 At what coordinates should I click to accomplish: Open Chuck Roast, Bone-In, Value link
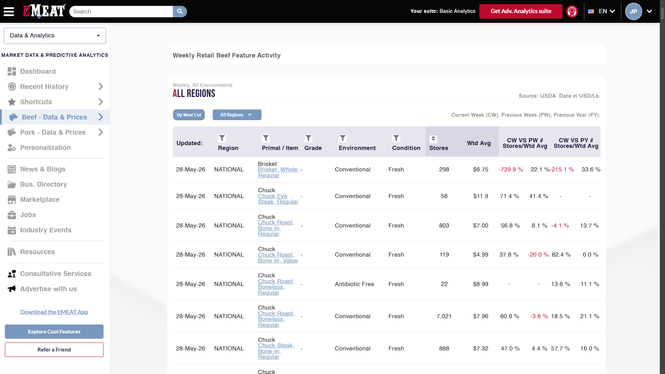(278, 257)
